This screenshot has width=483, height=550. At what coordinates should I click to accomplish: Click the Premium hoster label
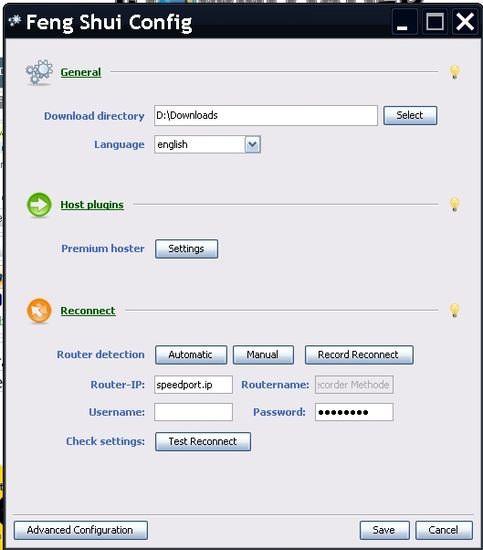tap(103, 249)
